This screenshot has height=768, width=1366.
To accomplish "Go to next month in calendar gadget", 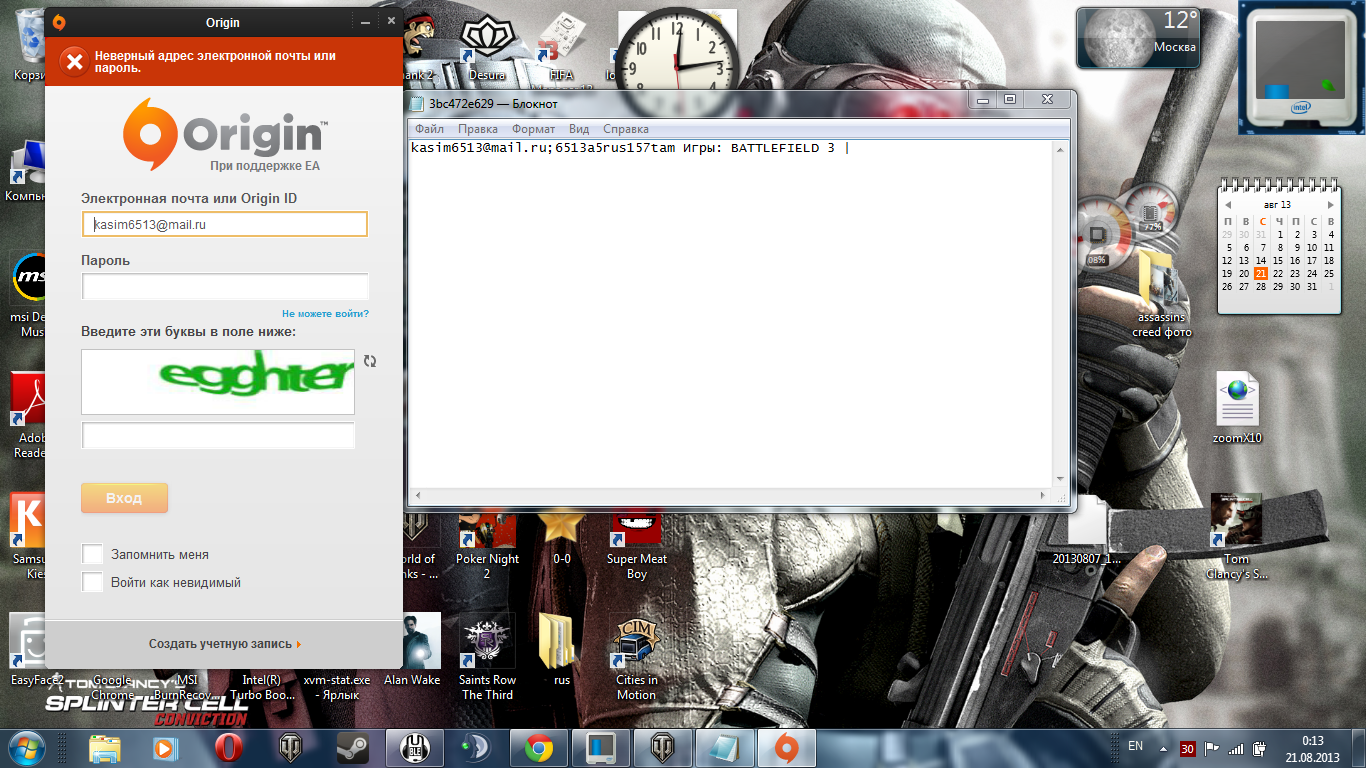I will 1330,205.
